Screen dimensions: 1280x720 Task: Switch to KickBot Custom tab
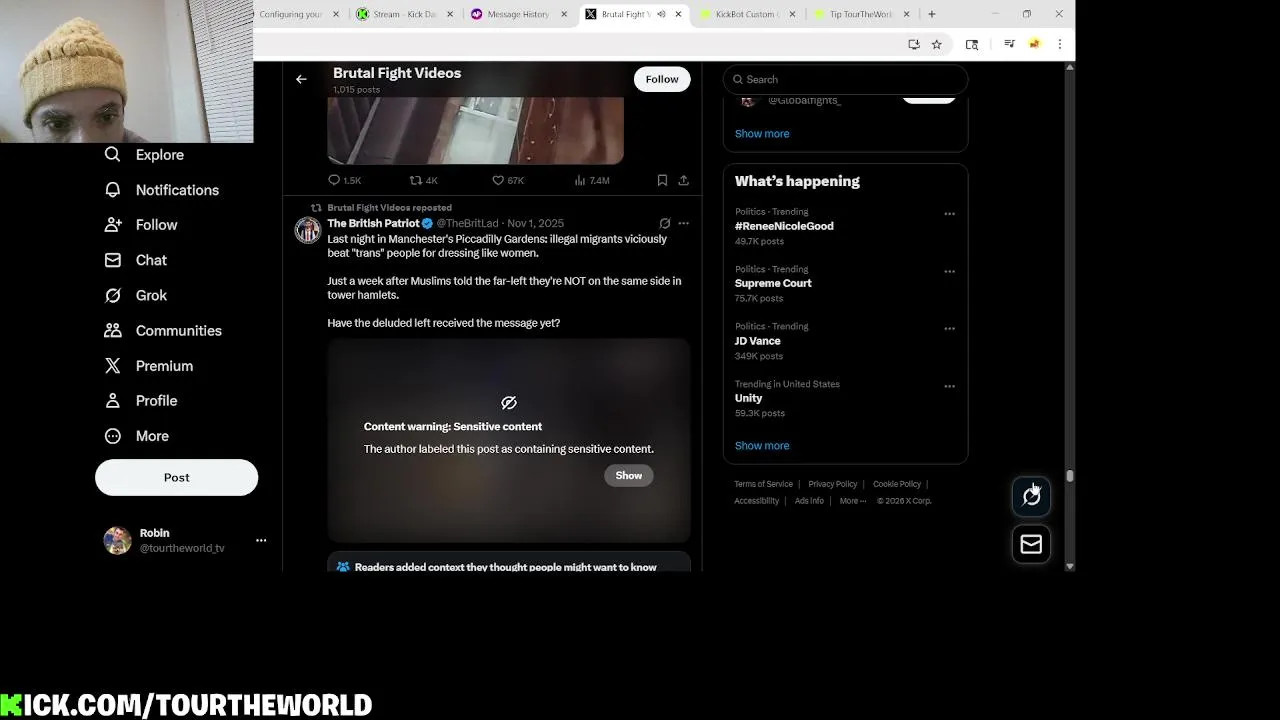point(746,14)
